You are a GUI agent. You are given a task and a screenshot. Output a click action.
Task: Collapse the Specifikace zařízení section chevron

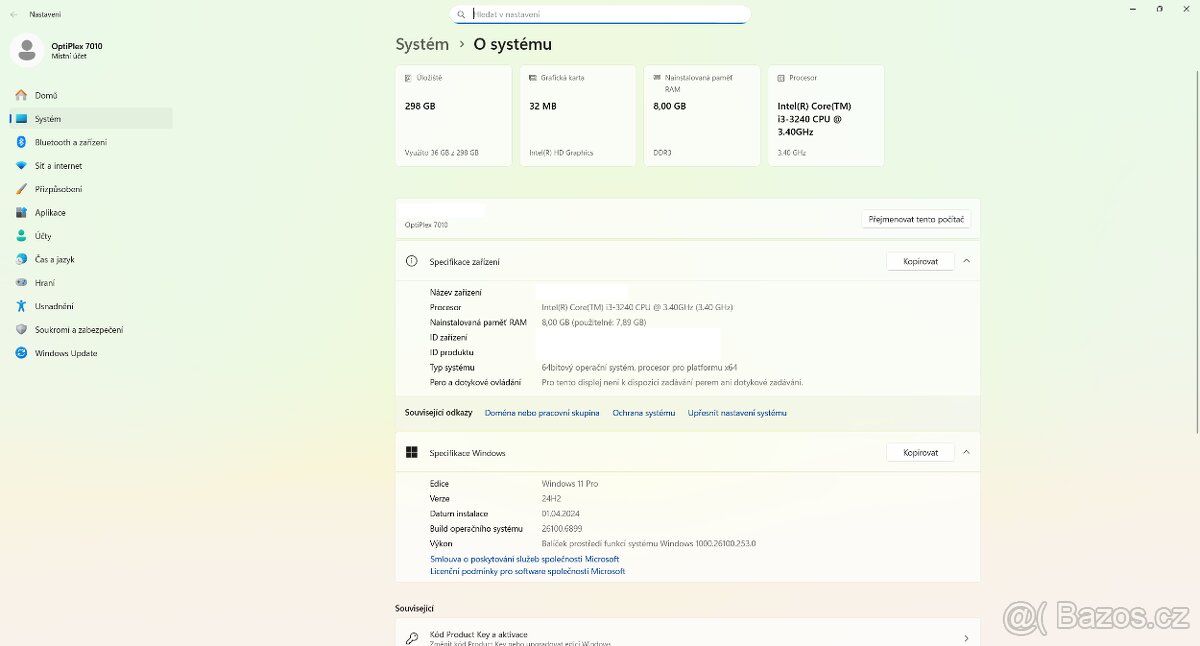[x=966, y=261]
